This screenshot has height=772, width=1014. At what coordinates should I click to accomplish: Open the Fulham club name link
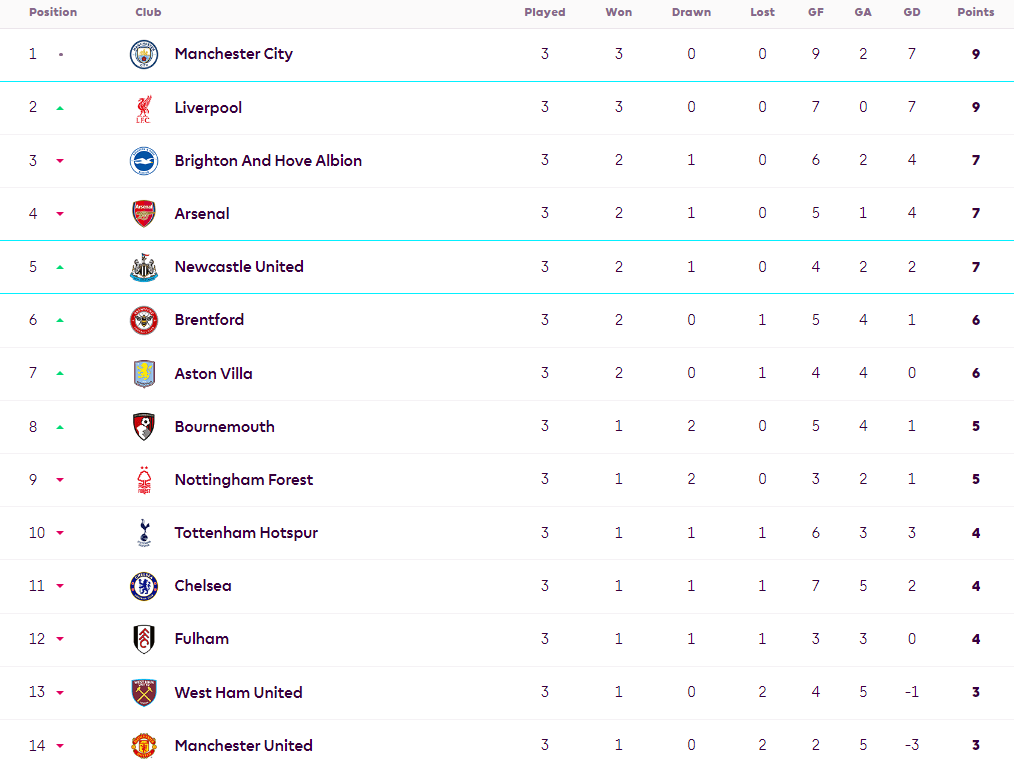(x=201, y=639)
